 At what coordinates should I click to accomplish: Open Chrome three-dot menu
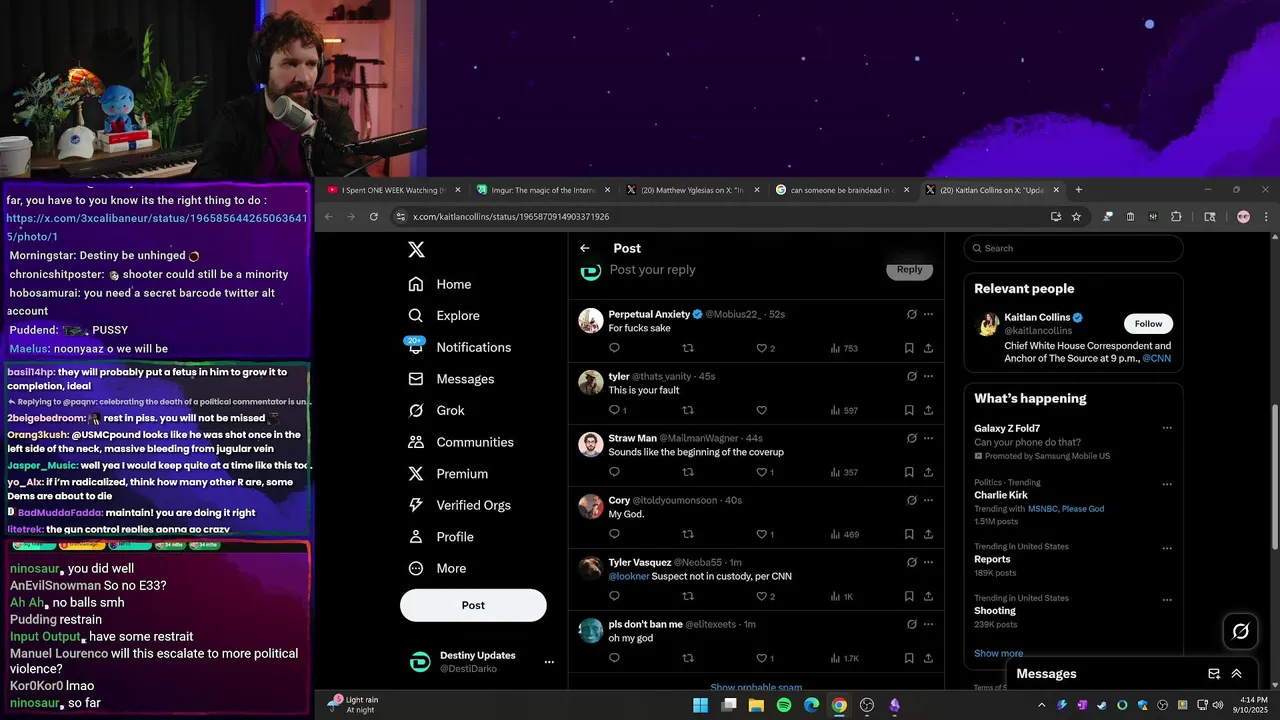(1266, 216)
